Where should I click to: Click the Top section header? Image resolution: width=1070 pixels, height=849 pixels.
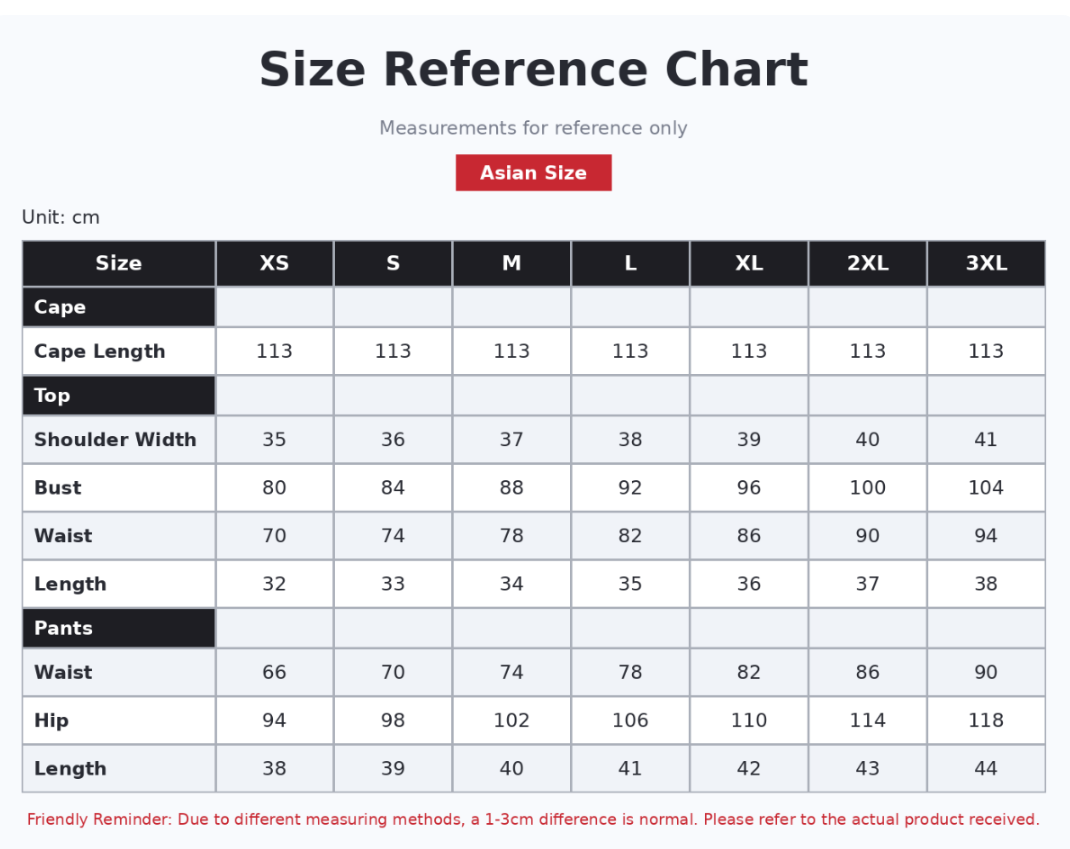tap(119, 396)
